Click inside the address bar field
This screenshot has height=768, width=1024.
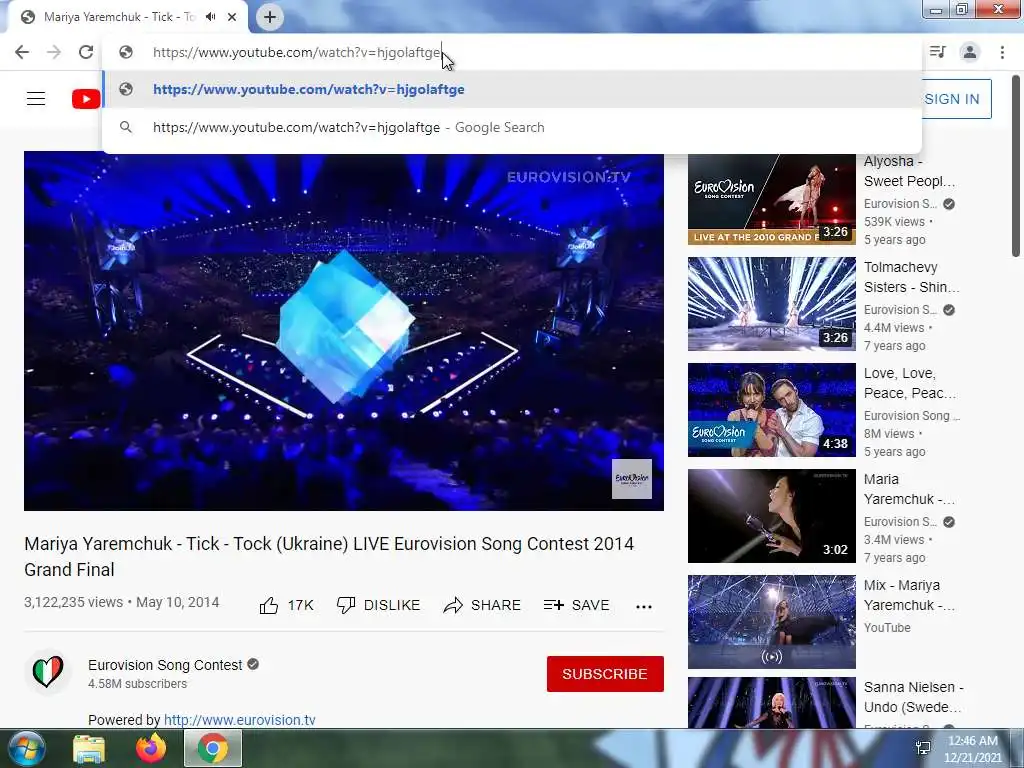click(x=512, y=52)
